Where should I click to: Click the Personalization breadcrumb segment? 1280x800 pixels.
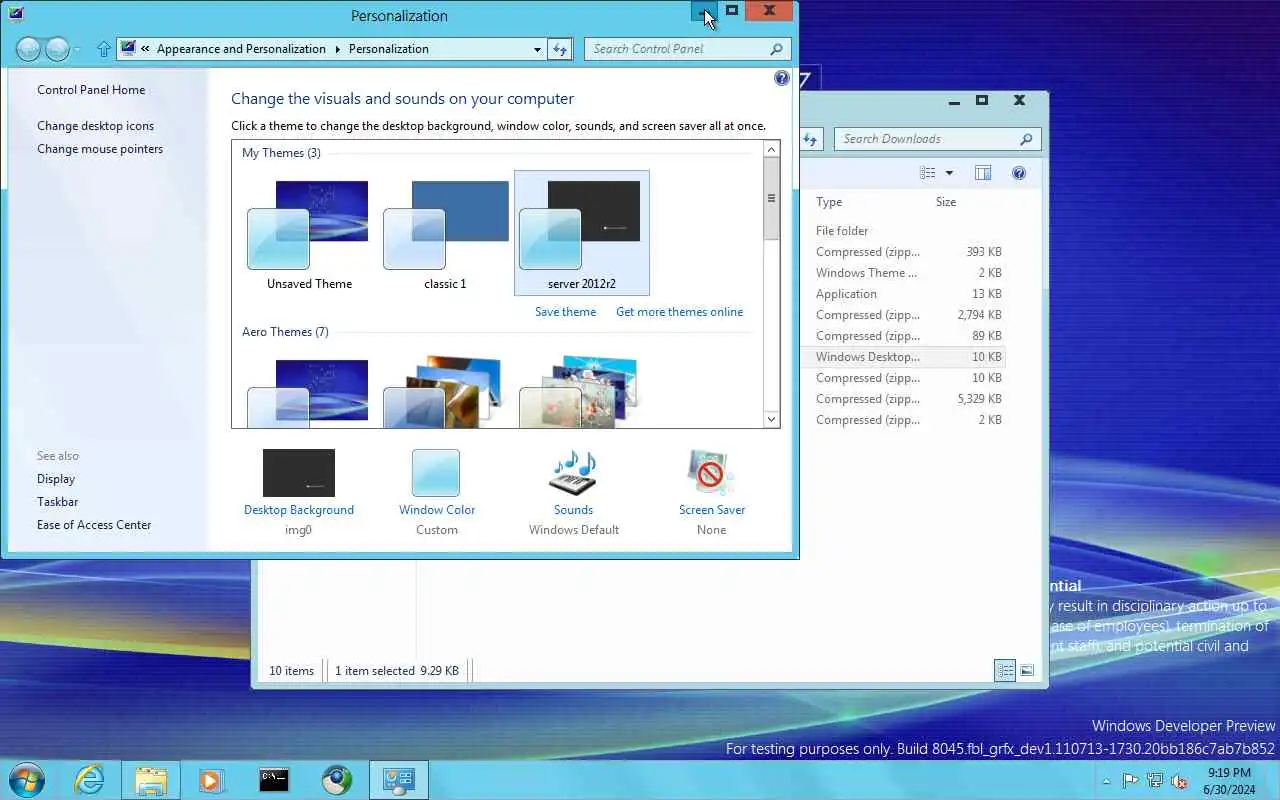(389, 48)
